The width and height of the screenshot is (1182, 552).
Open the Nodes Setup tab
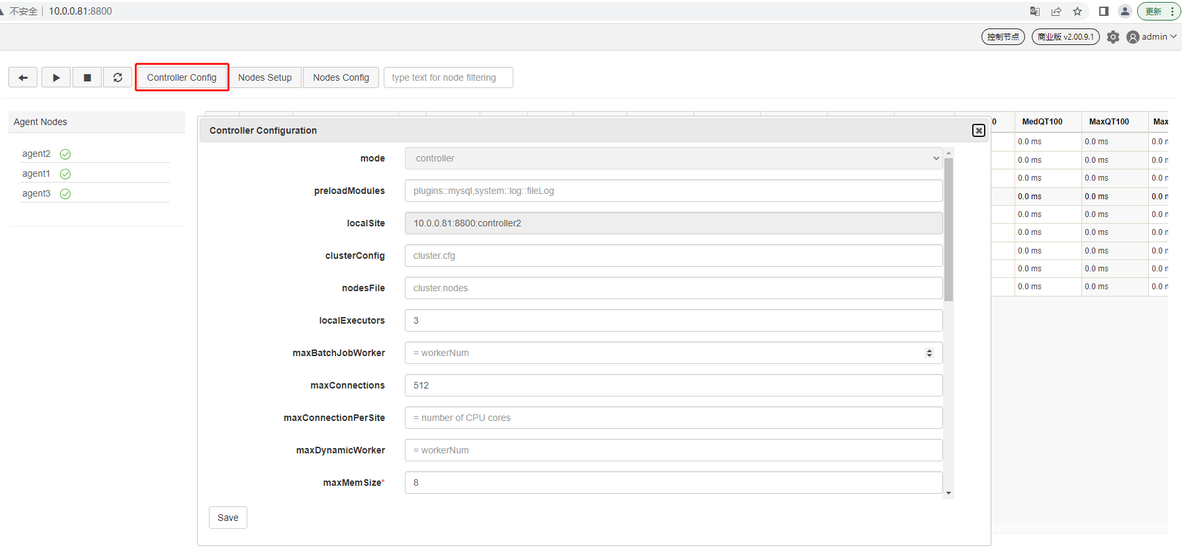click(265, 77)
